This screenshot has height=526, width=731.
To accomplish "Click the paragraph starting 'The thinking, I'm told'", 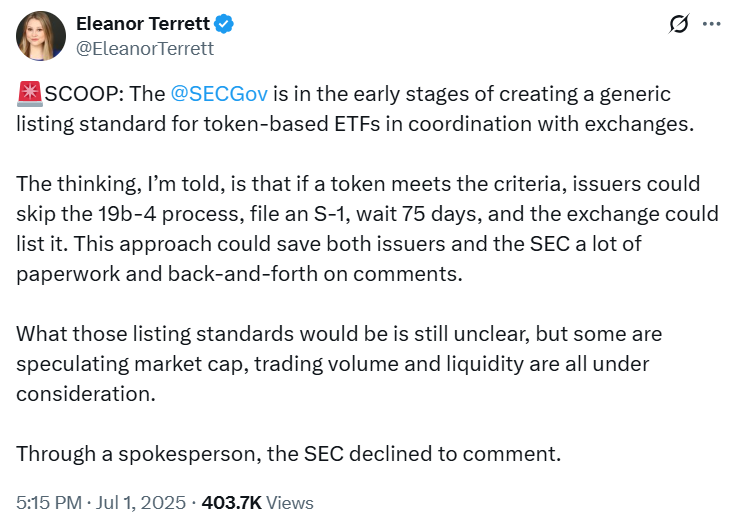I will 367,228.
